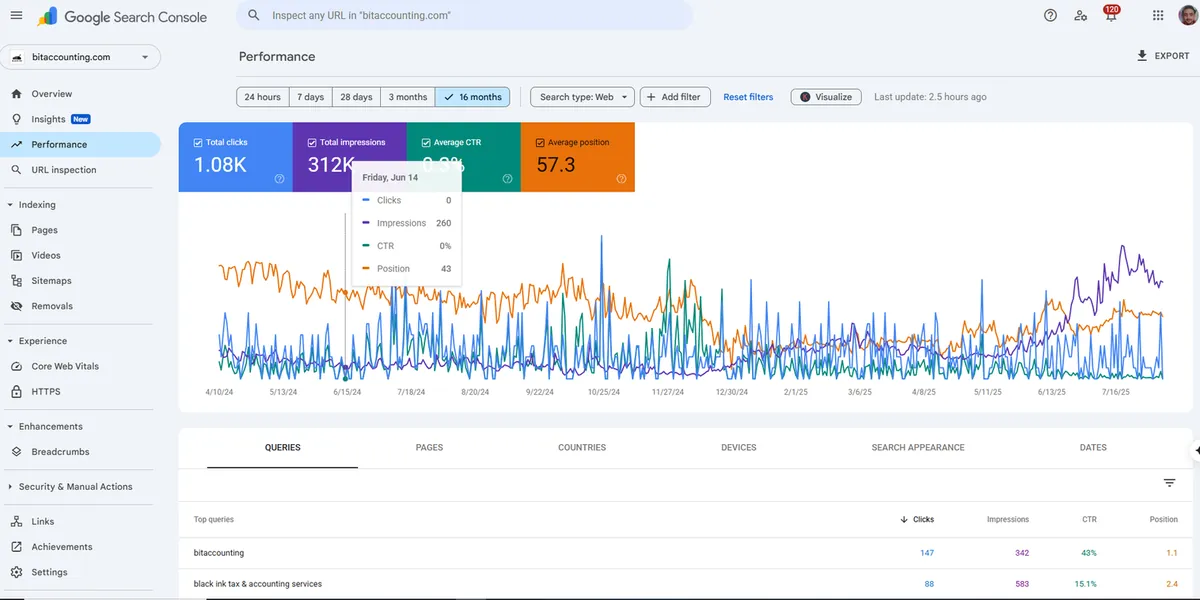Sort table by the Clicks column
Viewport: 1200px width, 600px height.
click(917, 519)
